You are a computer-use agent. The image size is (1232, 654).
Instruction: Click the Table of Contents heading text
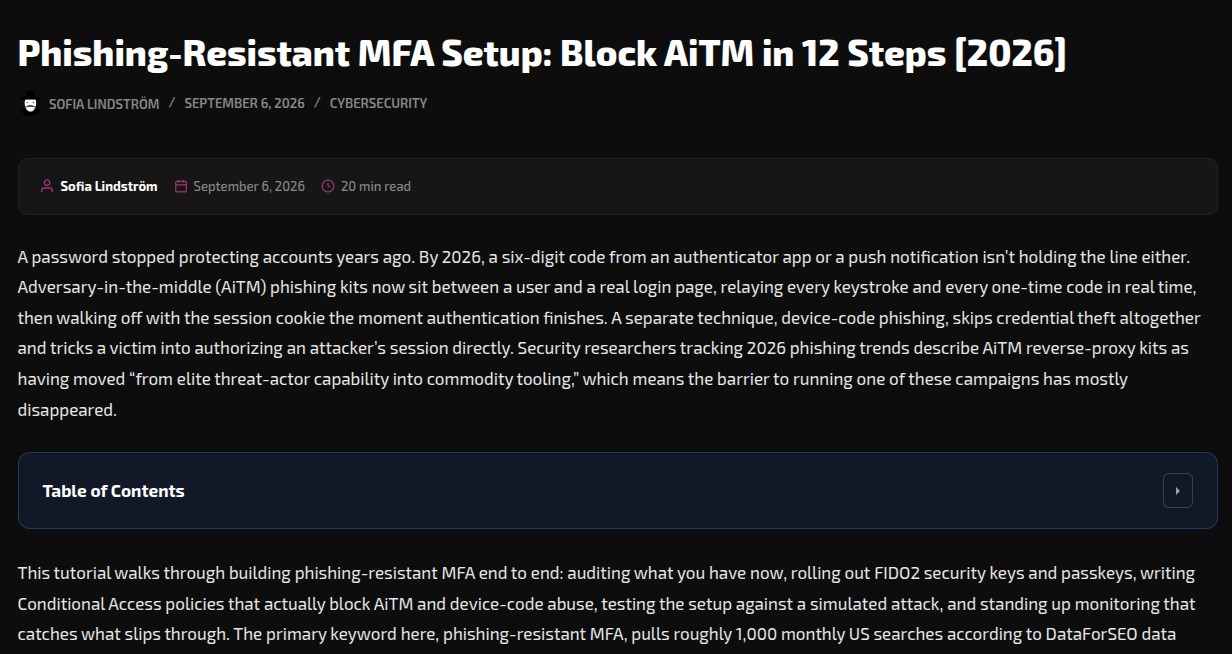click(113, 491)
